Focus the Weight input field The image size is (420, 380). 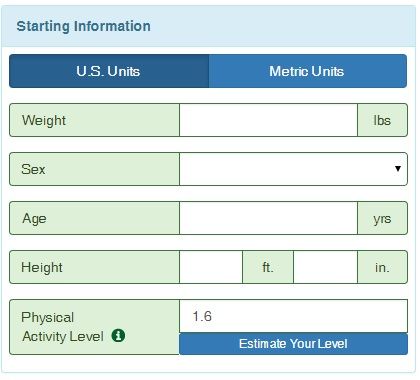tap(268, 120)
